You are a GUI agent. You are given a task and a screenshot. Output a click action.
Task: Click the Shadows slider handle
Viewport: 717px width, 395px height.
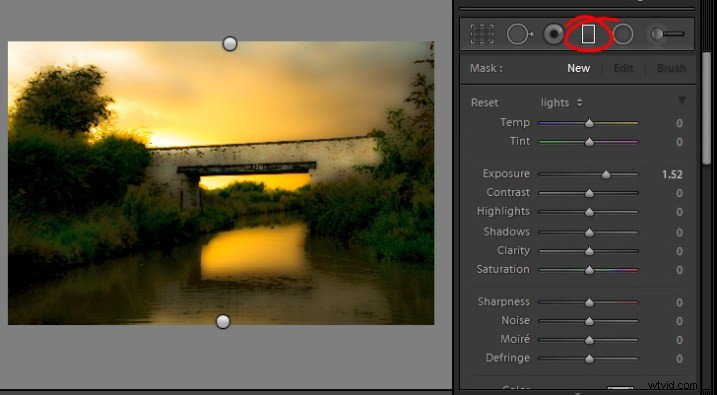589,233
